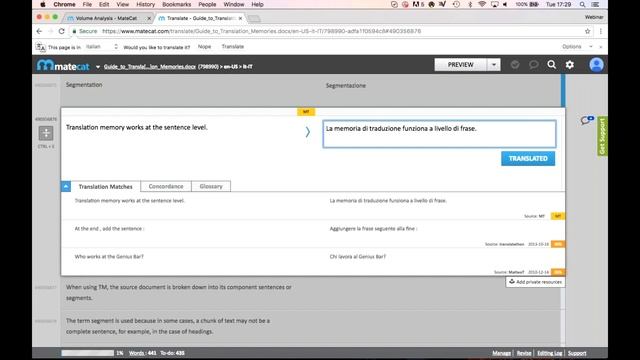Screen dimensions: 640x360
Task: Close the Translate - Guide_to_Translation browser tab
Action: [240, 18]
